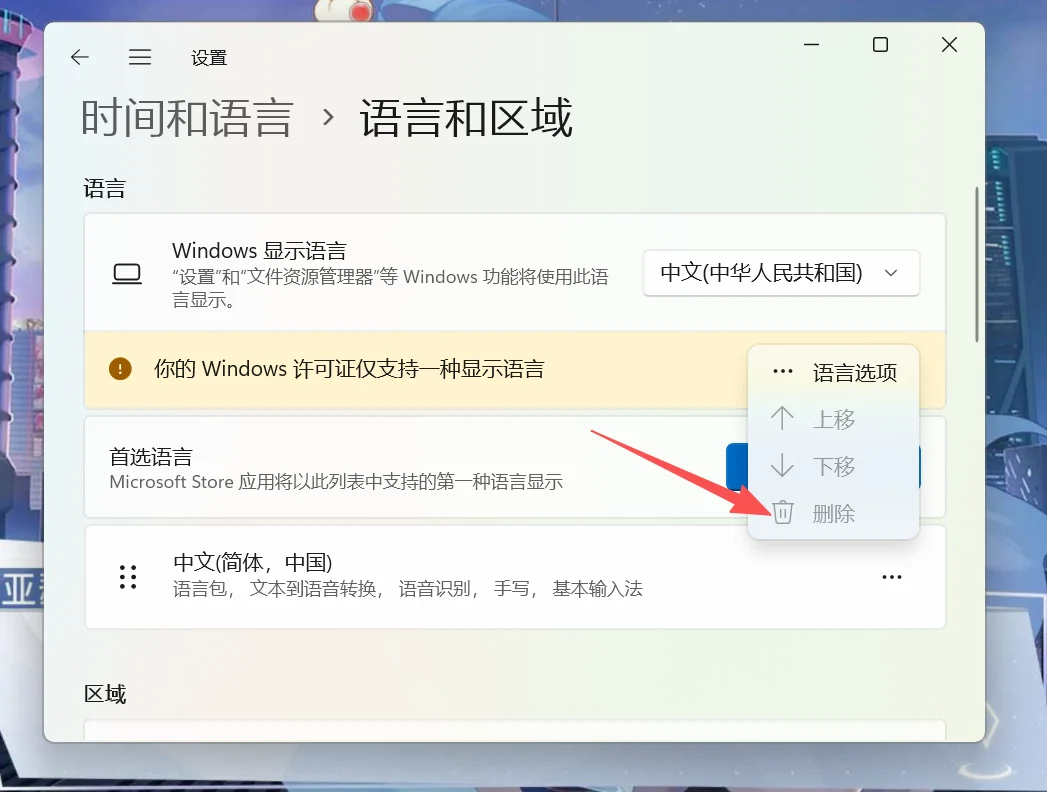Choose 上移 in the context menu

point(833,419)
